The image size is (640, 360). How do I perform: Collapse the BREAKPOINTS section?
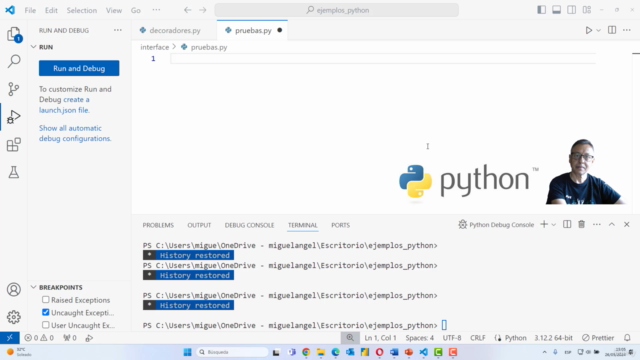33,287
